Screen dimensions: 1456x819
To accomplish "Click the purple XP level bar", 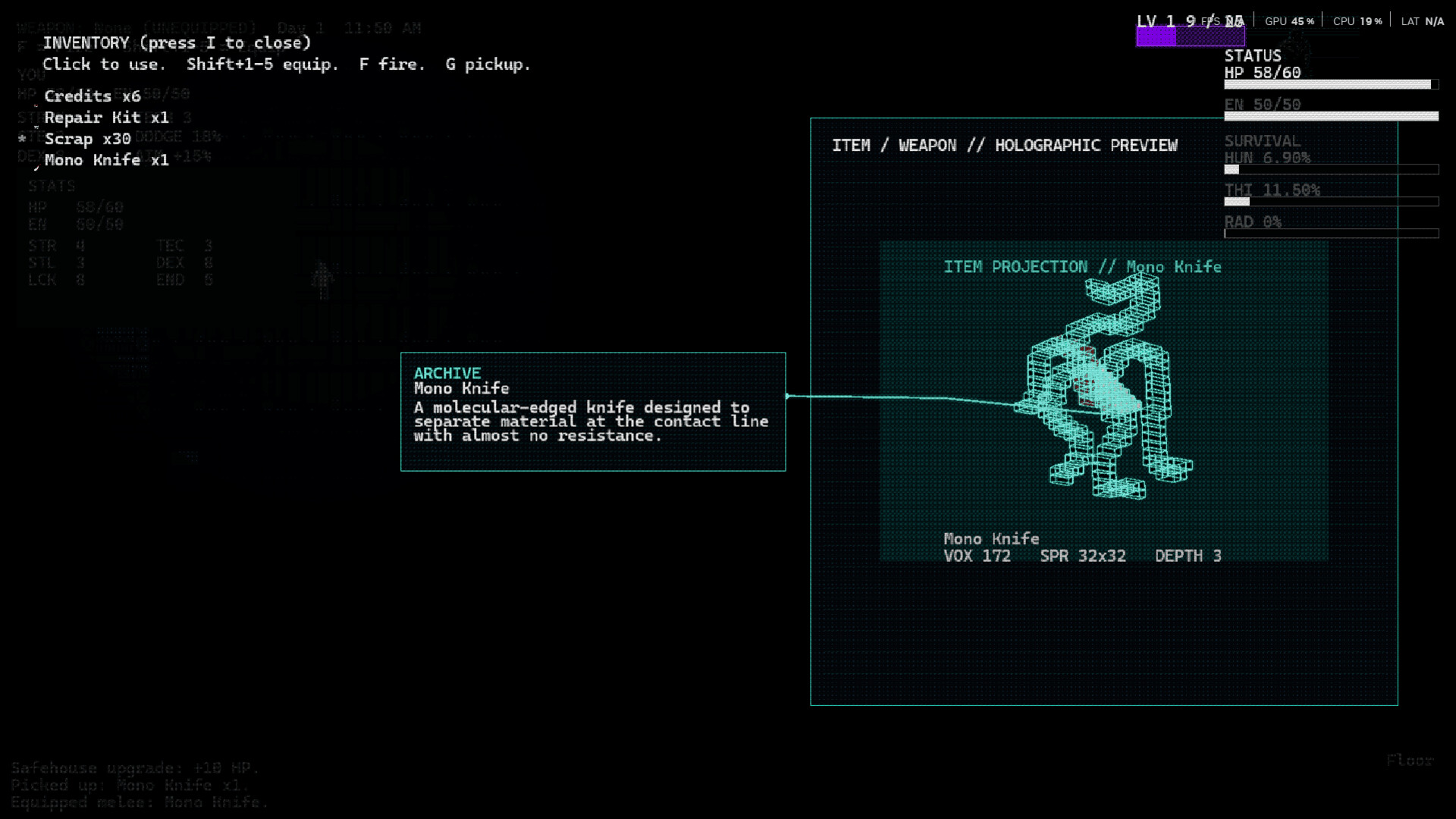I will coord(1190,36).
